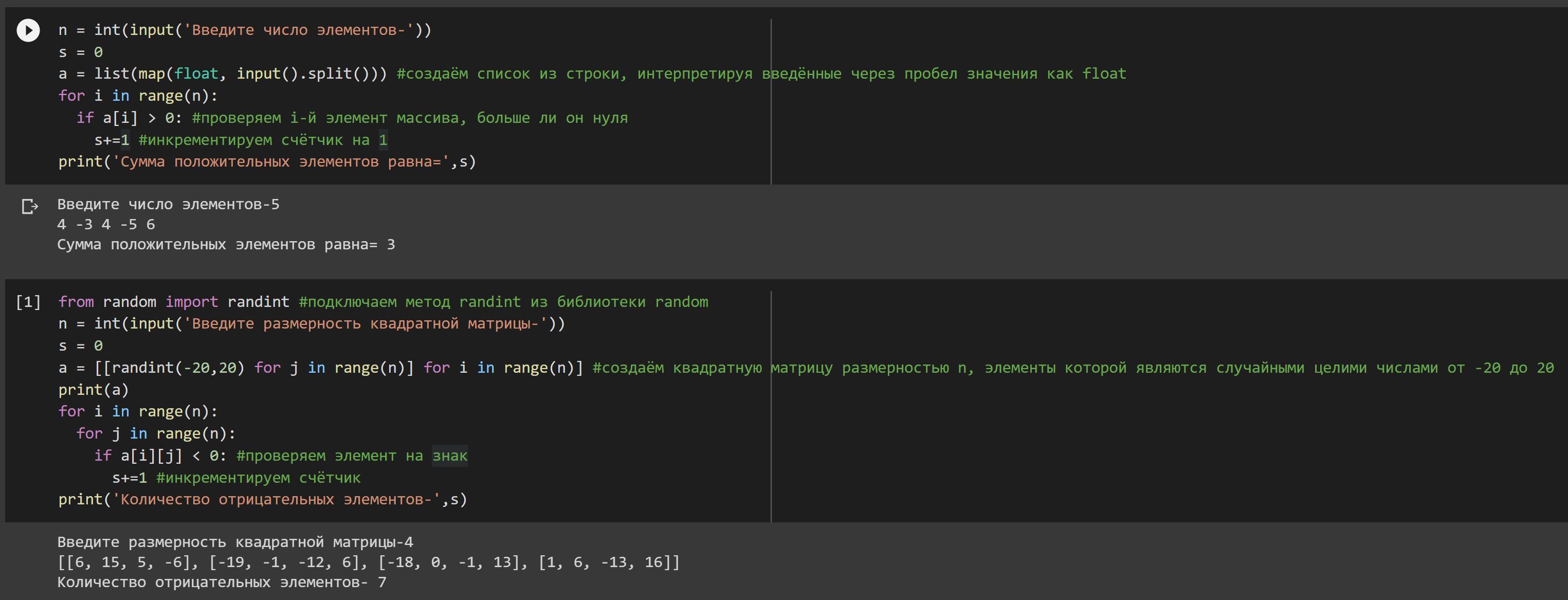1568x600 pixels.
Task: Click the print 'Сумма положительных элементов' line
Action: click(267, 162)
